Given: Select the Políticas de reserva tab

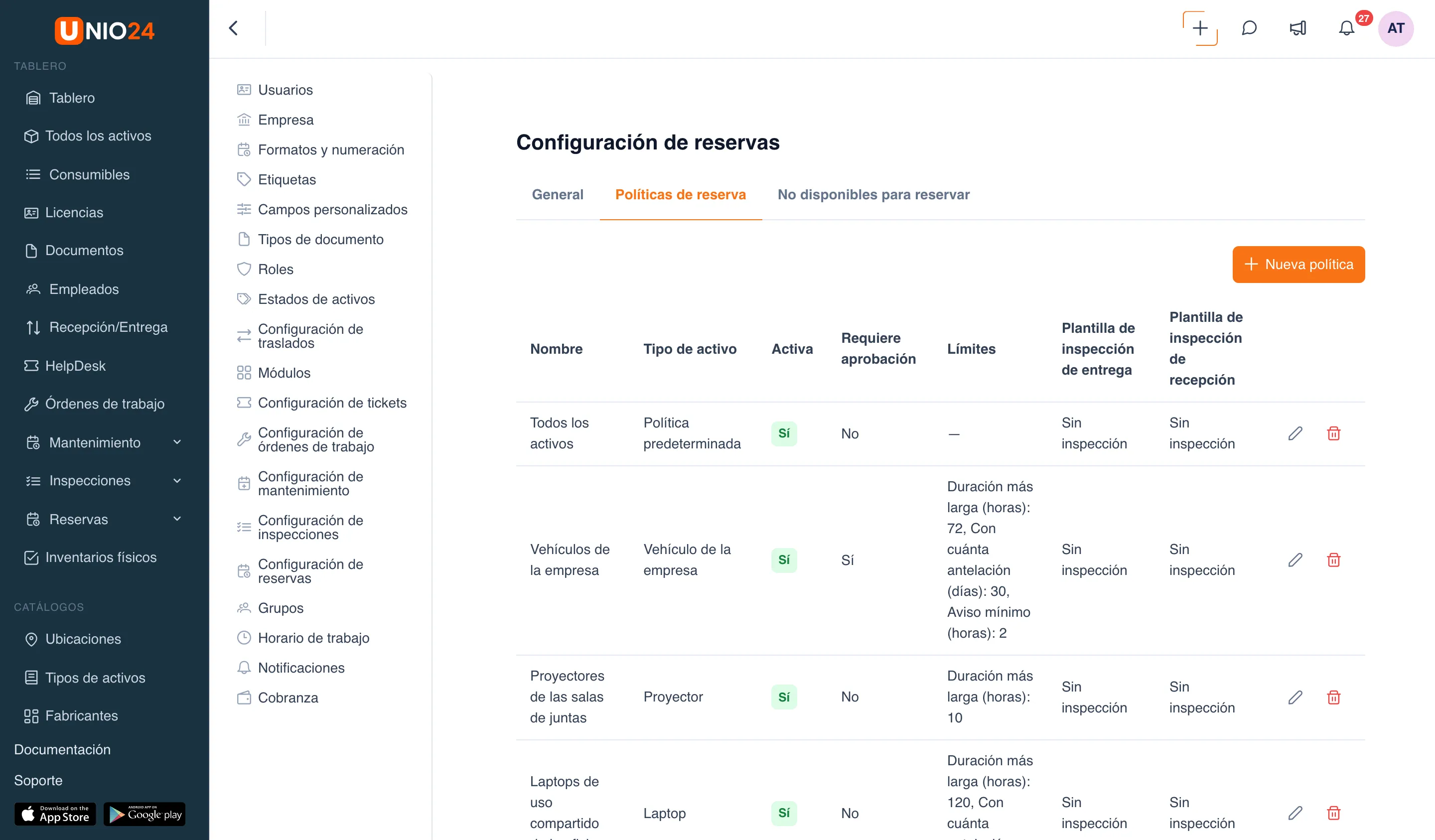Looking at the screenshot, I should pos(681,195).
